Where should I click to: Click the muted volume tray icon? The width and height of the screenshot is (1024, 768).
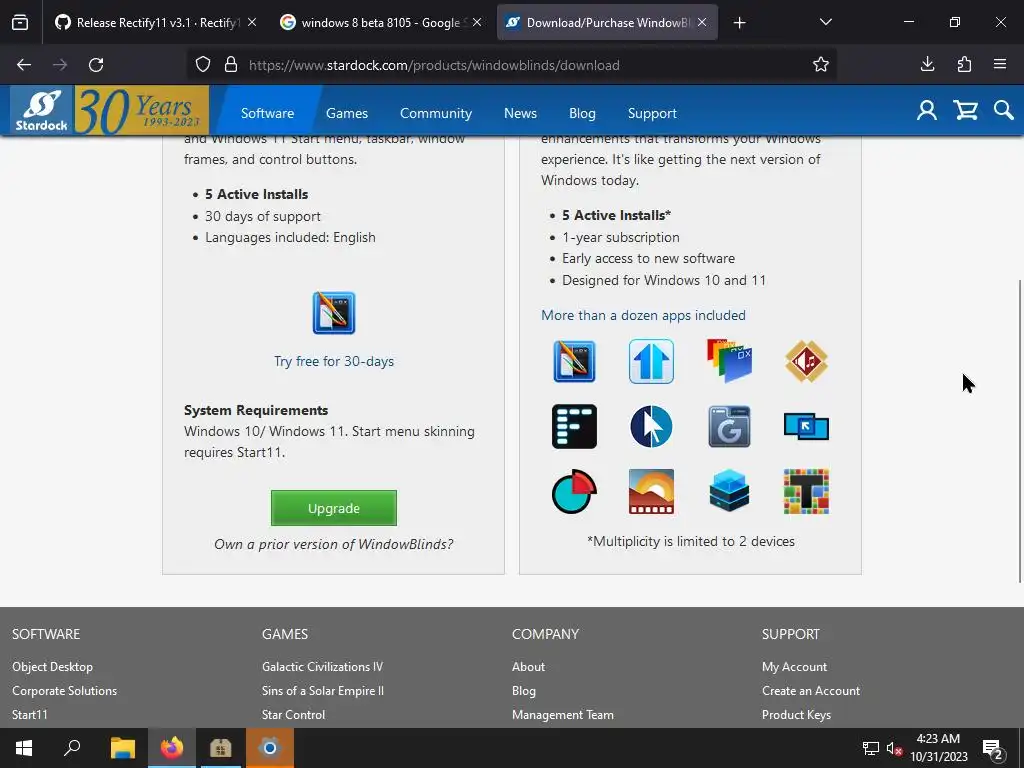894,748
